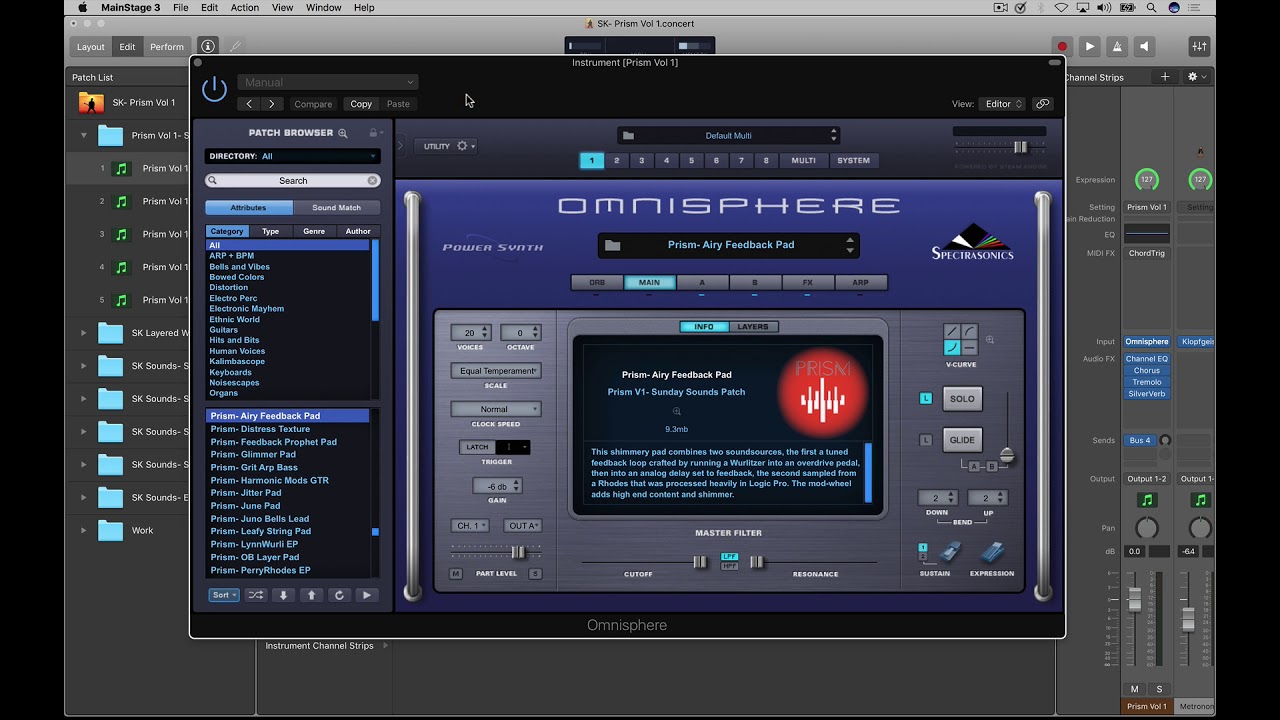Open the Default Multi folder icon

[x=628, y=135]
